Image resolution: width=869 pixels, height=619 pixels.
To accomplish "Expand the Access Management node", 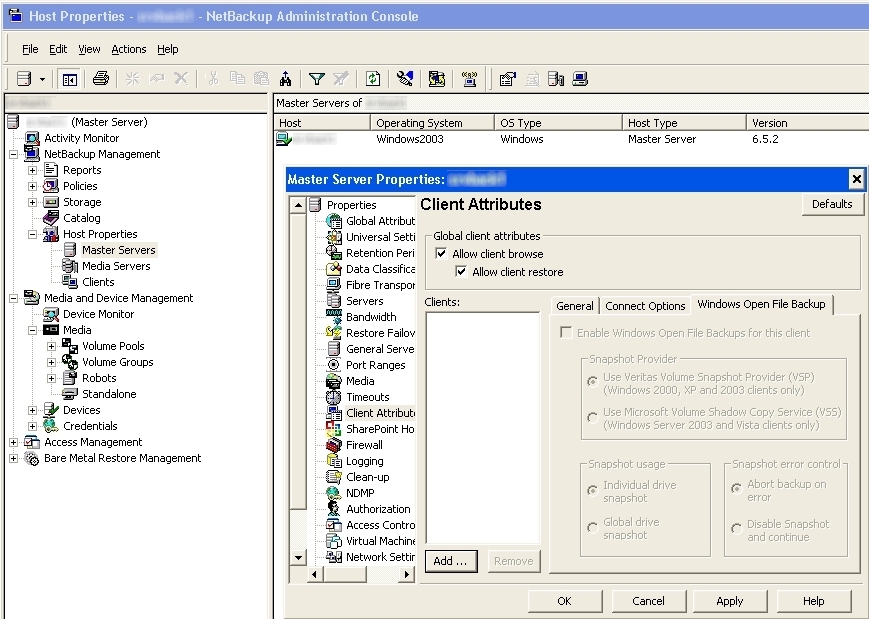I will [13, 442].
